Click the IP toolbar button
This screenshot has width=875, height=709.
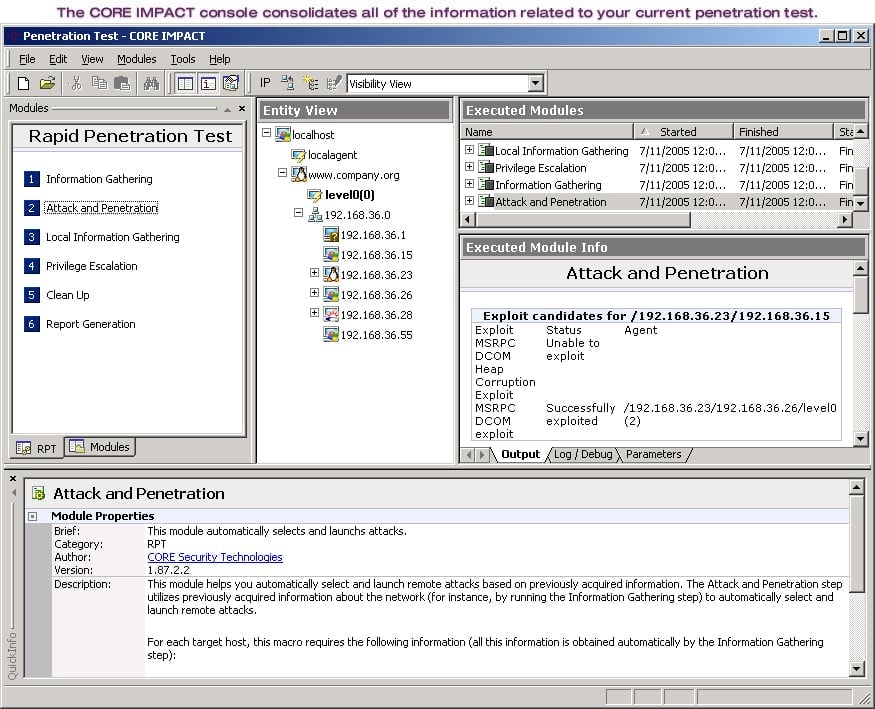[x=265, y=84]
